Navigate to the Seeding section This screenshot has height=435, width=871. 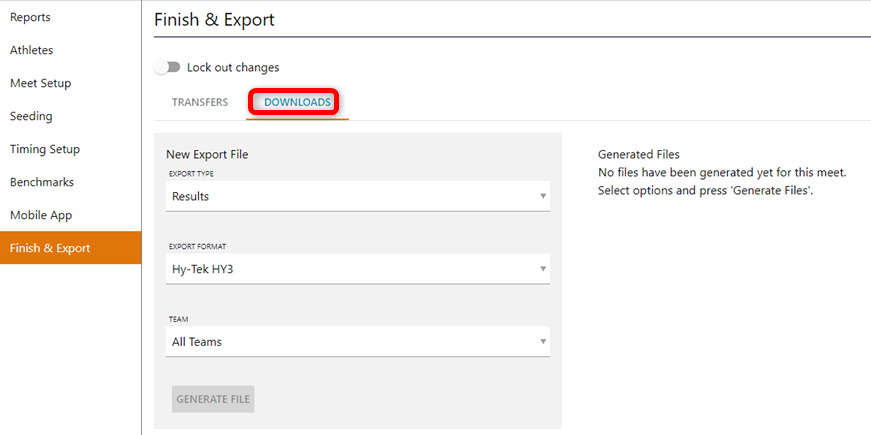tap(31, 116)
